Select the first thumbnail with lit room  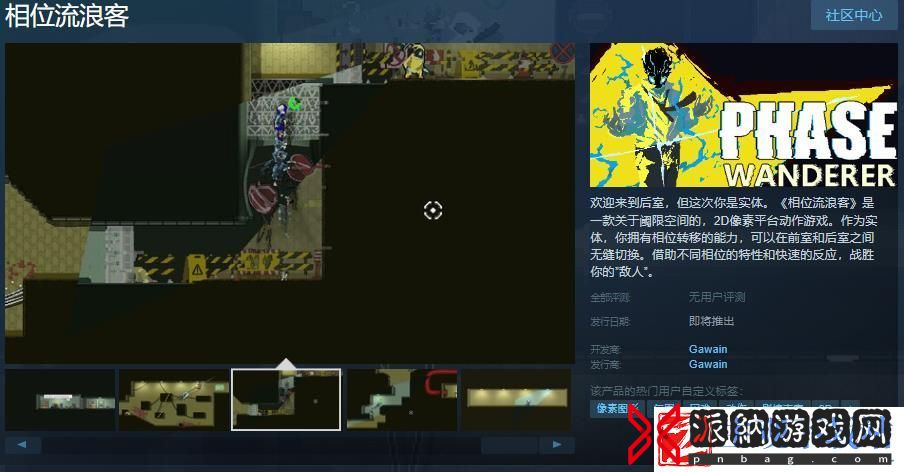tap(61, 400)
